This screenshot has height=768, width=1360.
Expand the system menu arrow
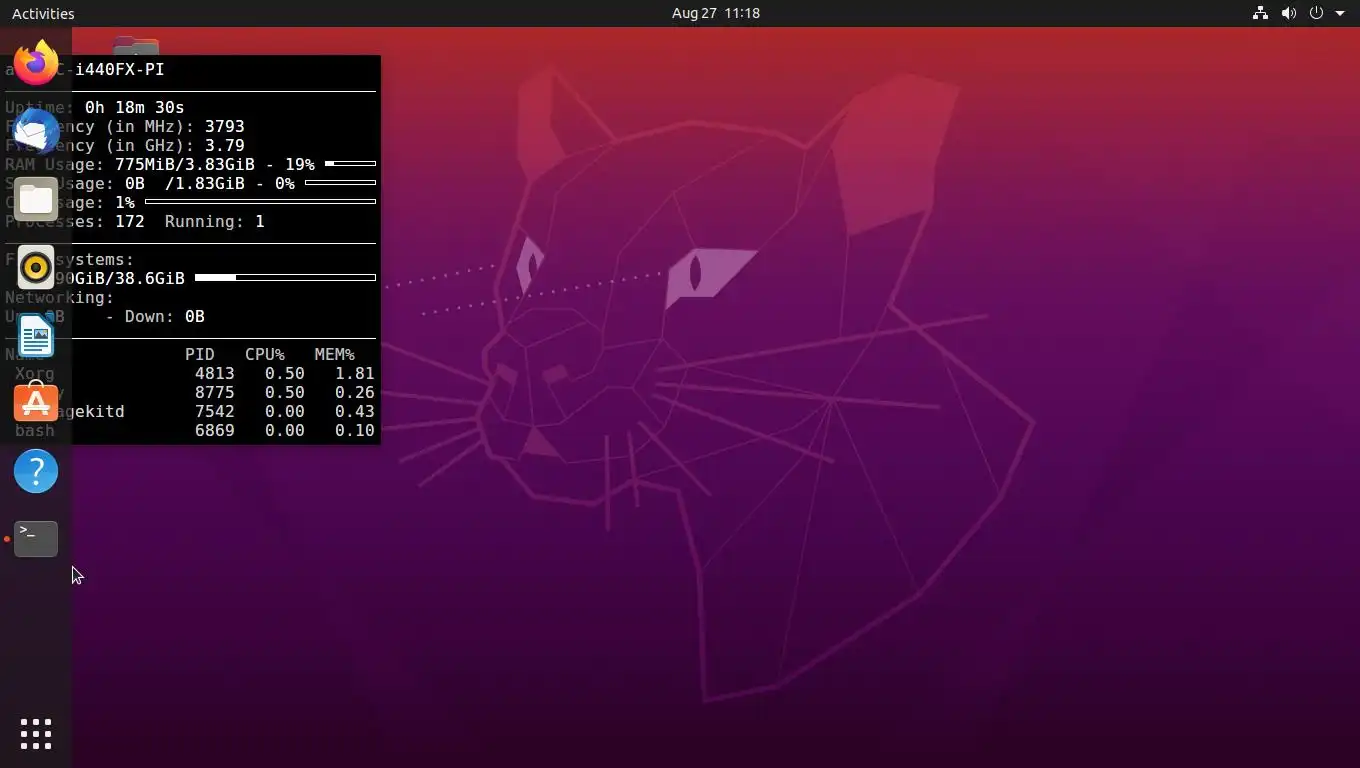1340,13
